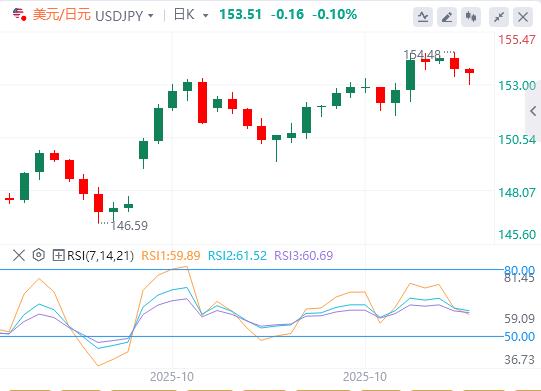Click the -0.10% percent change
This screenshot has height=391, width=541.
(x=334, y=14)
